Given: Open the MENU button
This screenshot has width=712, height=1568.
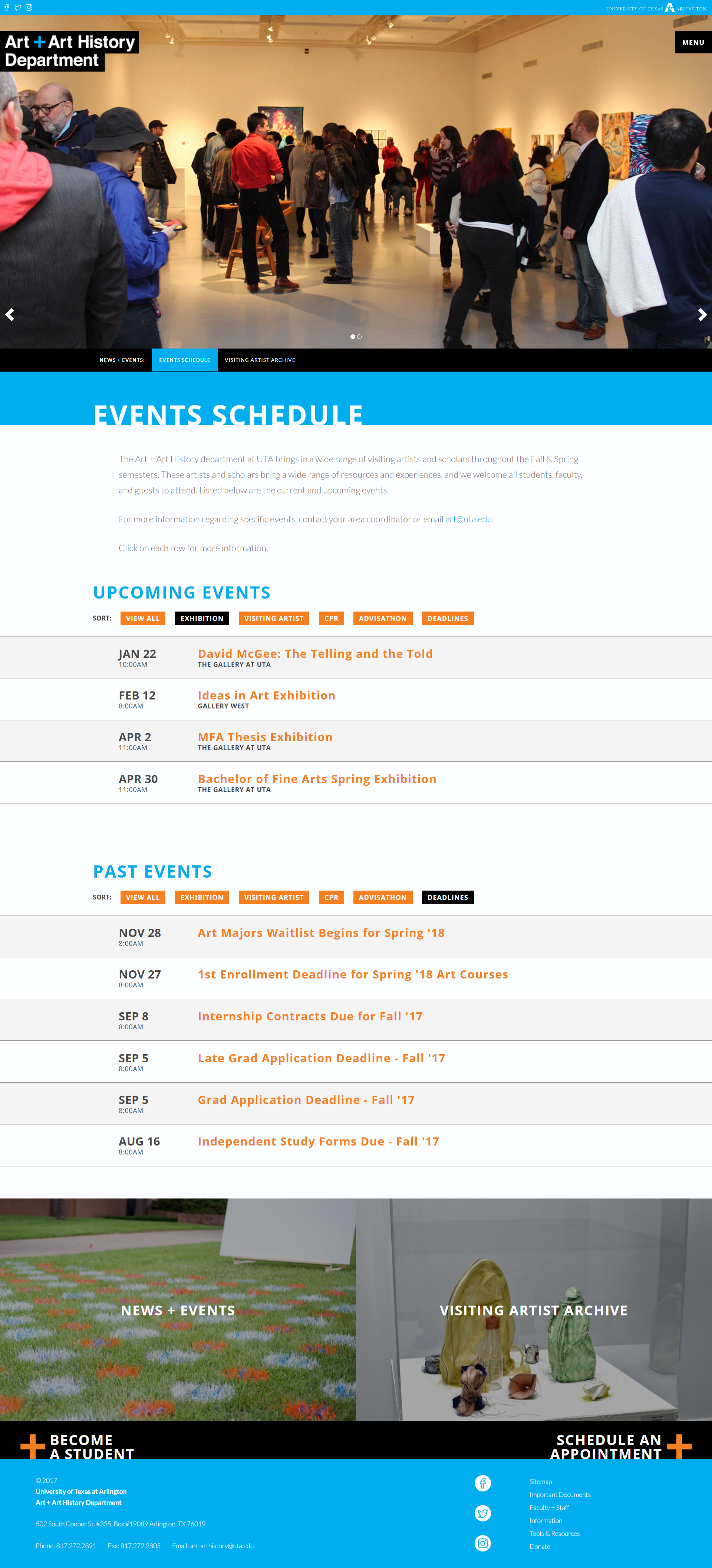Looking at the screenshot, I should click(692, 43).
